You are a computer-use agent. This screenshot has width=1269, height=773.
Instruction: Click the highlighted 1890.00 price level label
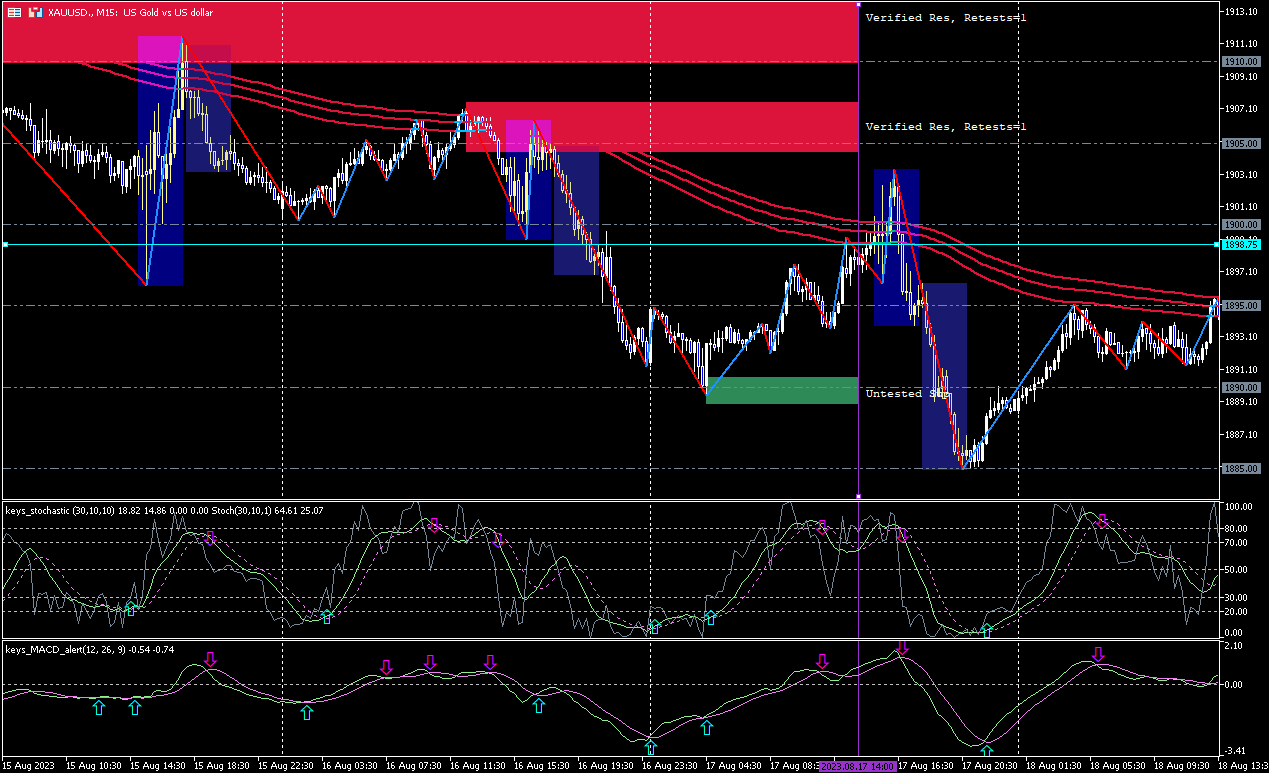(x=1241, y=388)
